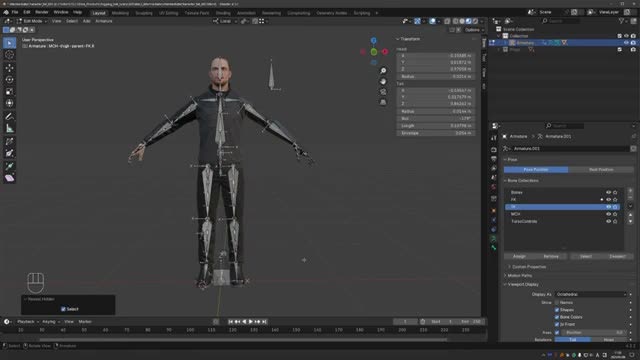Screen dimensions: 640x360
Task: Open transform orientation Local dropdown
Action: (225, 21)
